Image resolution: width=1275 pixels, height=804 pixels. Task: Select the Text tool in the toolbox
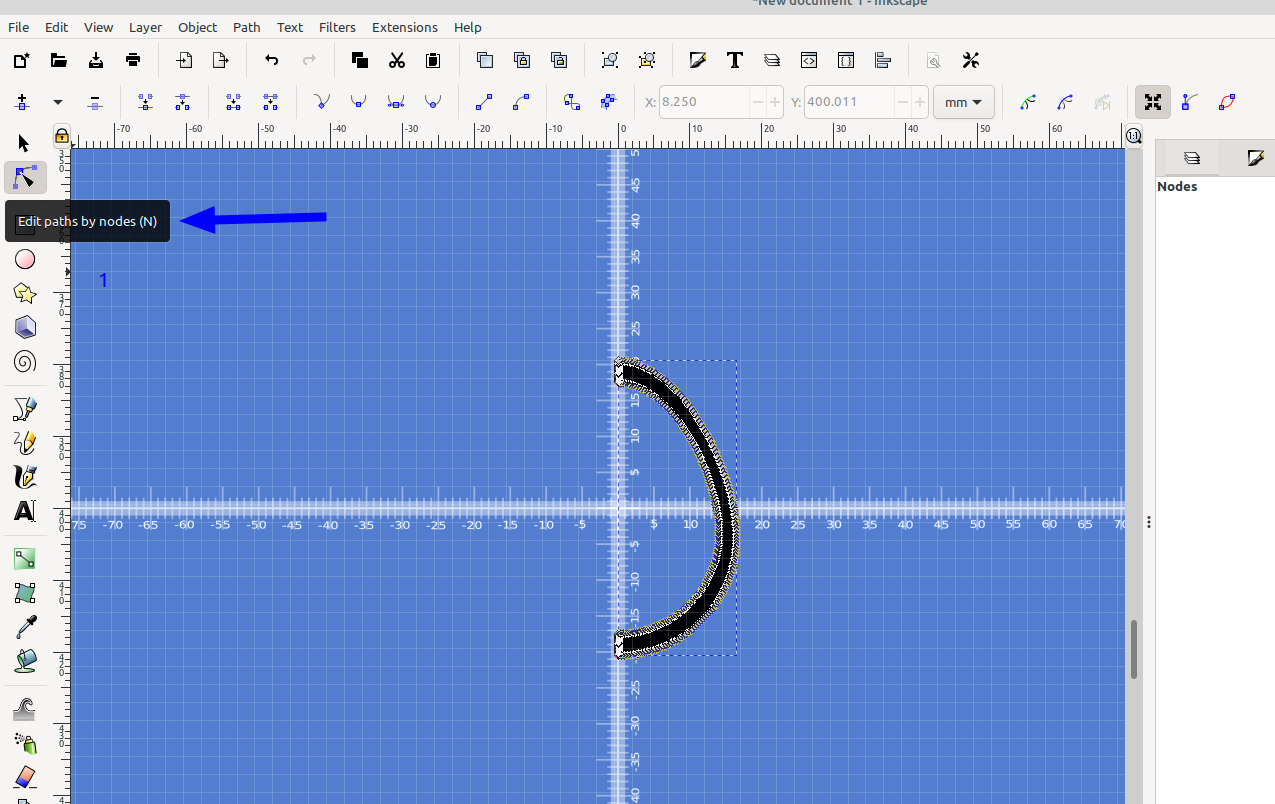[x=25, y=511]
